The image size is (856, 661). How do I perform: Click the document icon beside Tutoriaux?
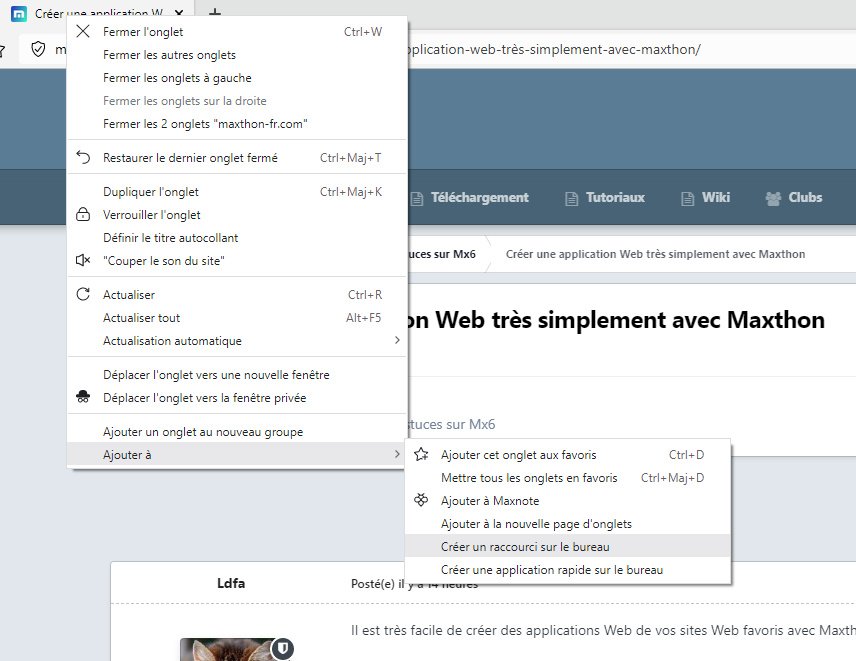(572, 199)
